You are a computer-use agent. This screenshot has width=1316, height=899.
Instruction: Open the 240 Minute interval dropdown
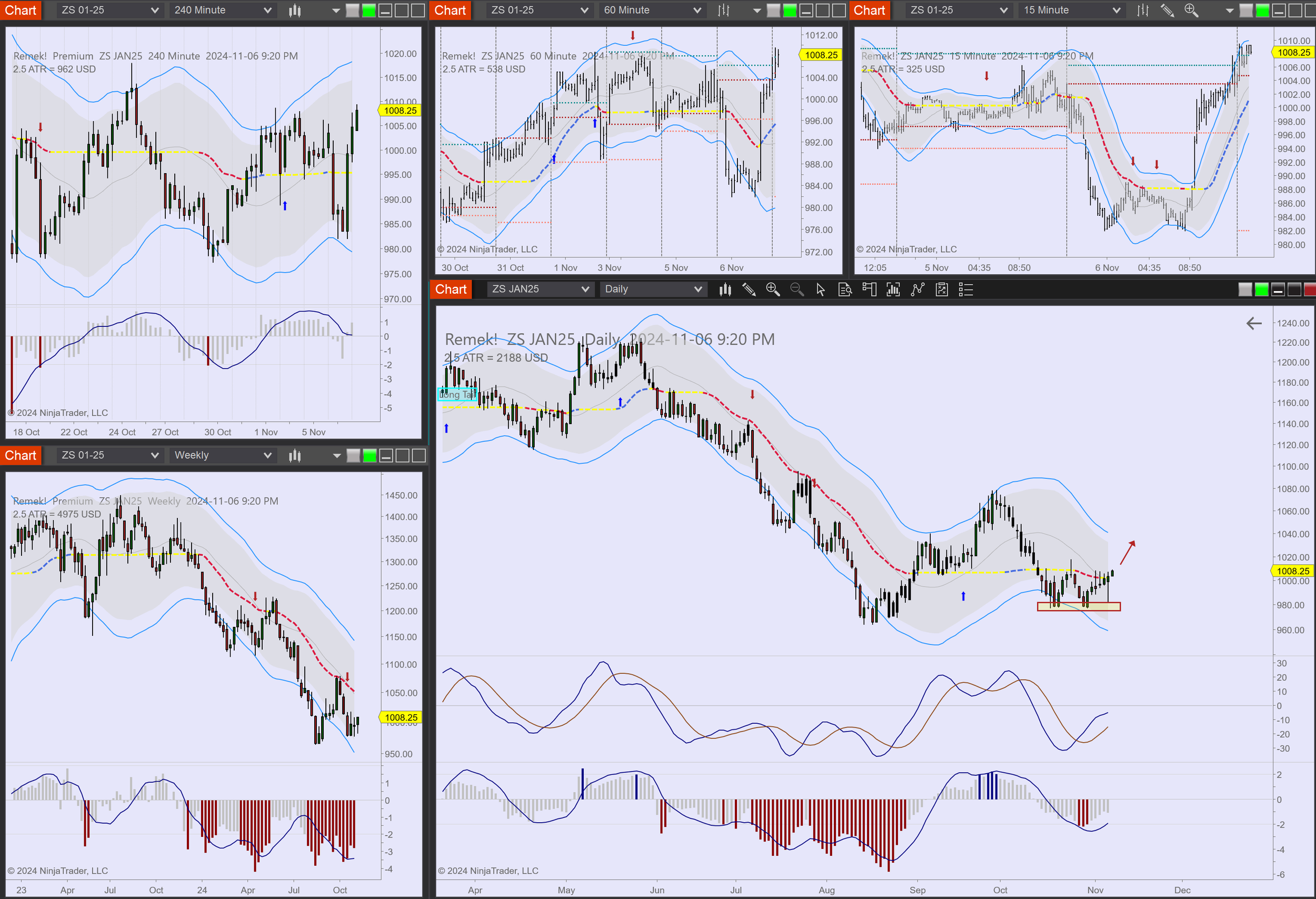click(x=223, y=10)
